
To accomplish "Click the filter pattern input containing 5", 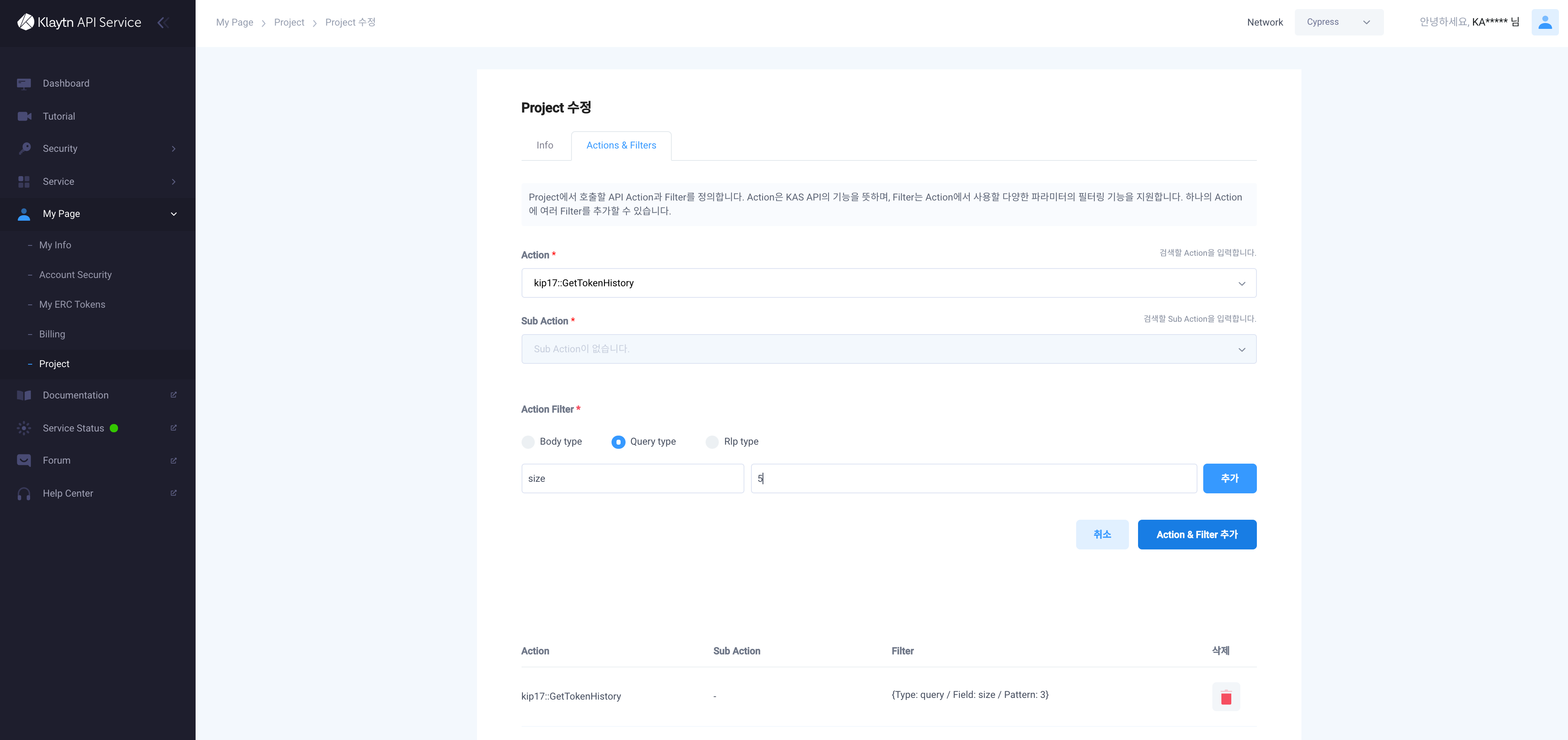I will (x=974, y=478).
